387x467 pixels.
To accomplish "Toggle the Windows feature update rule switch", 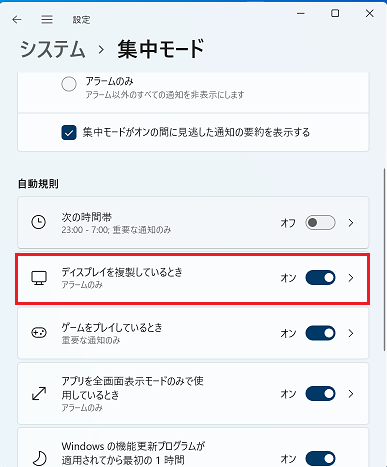I will tap(320, 459).
